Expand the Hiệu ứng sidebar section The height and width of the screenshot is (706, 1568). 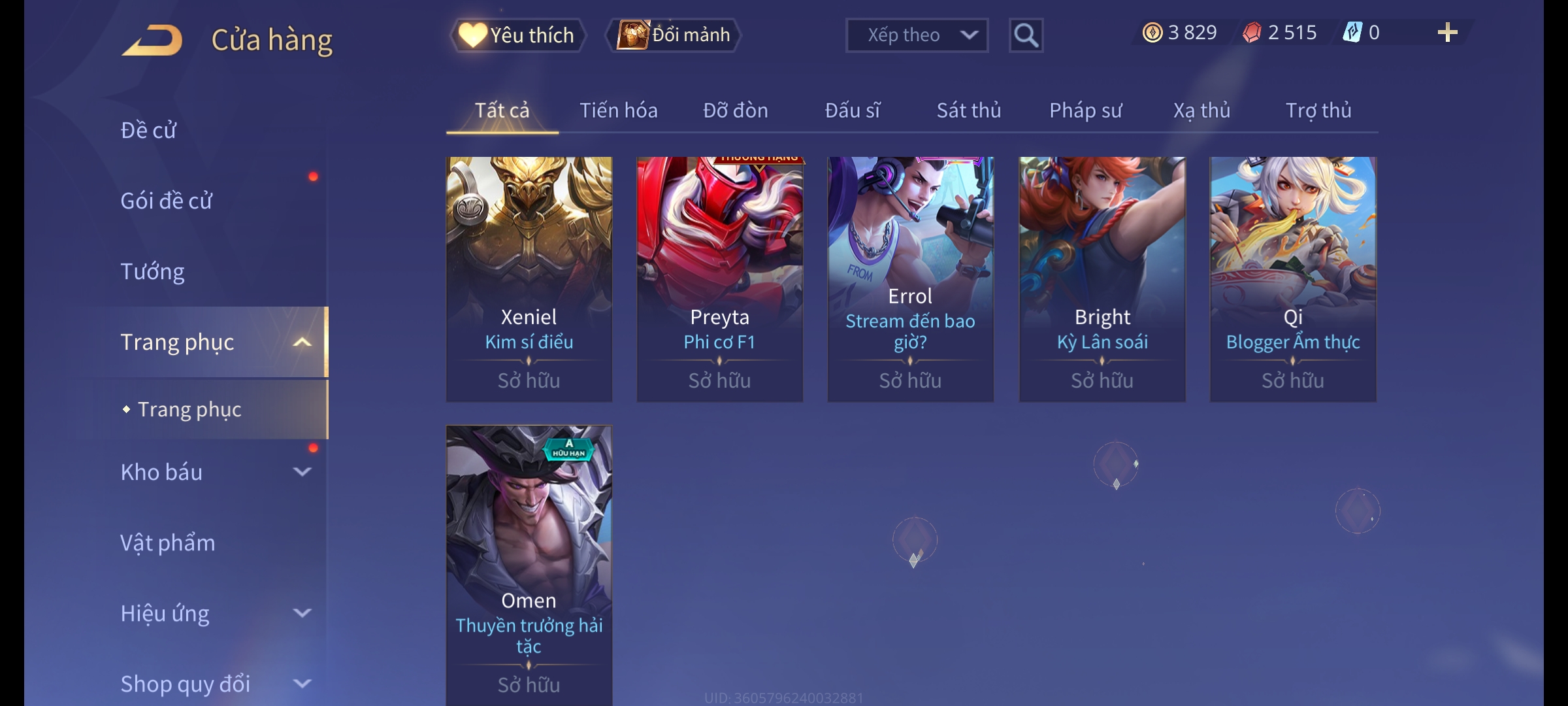pyautogui.click(x=302, y=613)
